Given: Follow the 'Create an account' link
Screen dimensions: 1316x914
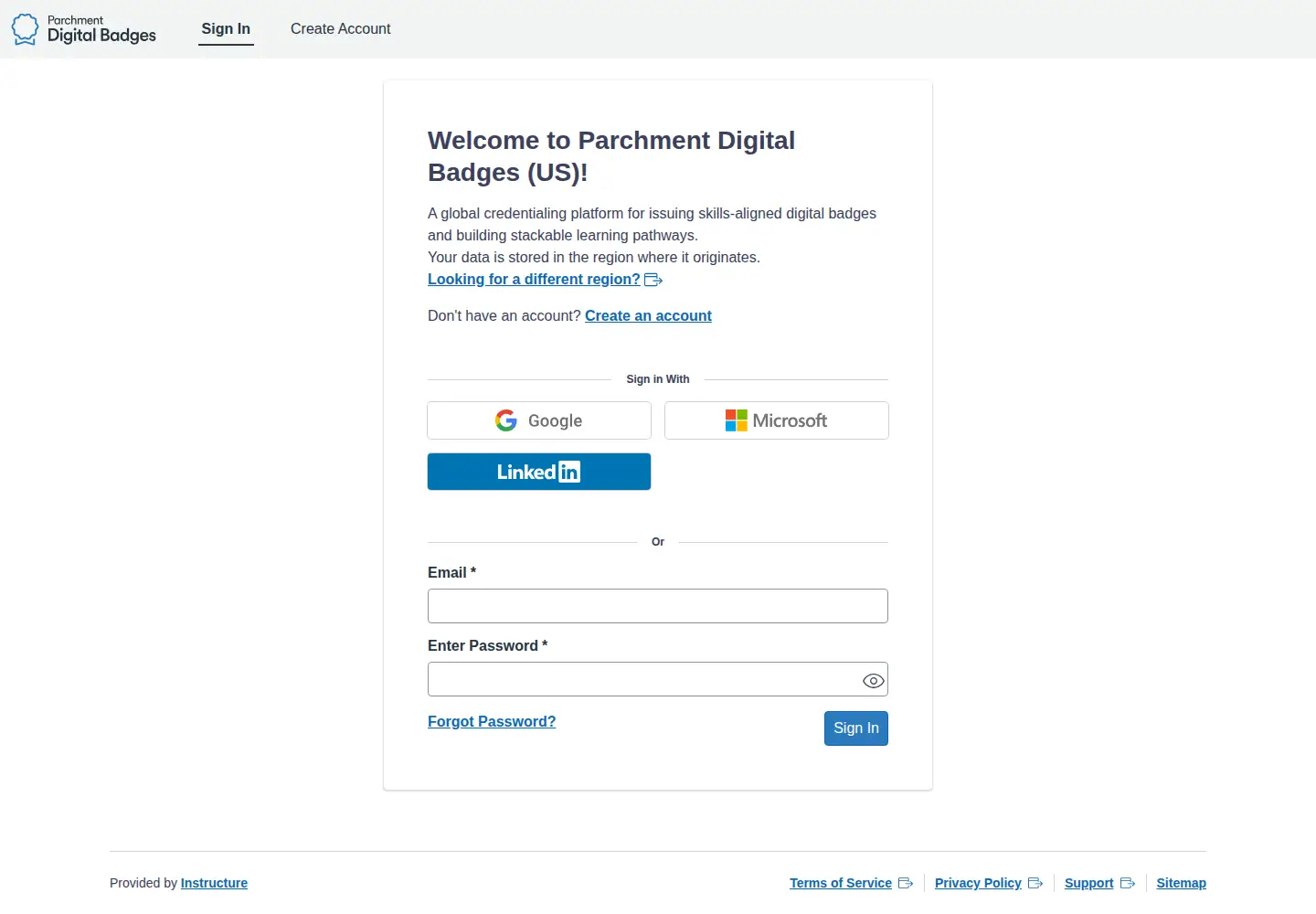Looking at the screenshot, I should pyautogui.click(x=648, y=316).
